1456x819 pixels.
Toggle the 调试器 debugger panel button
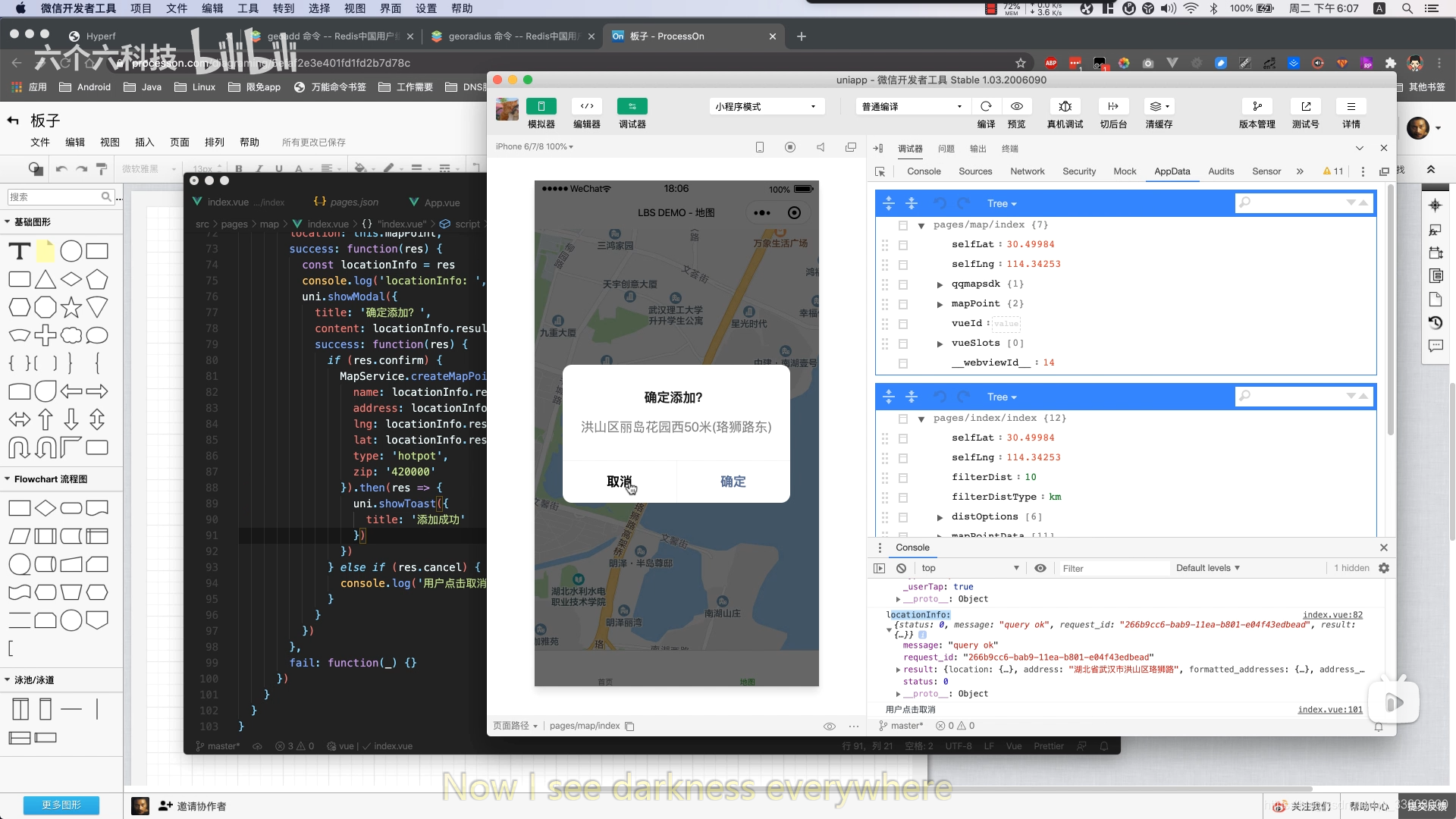632,106
